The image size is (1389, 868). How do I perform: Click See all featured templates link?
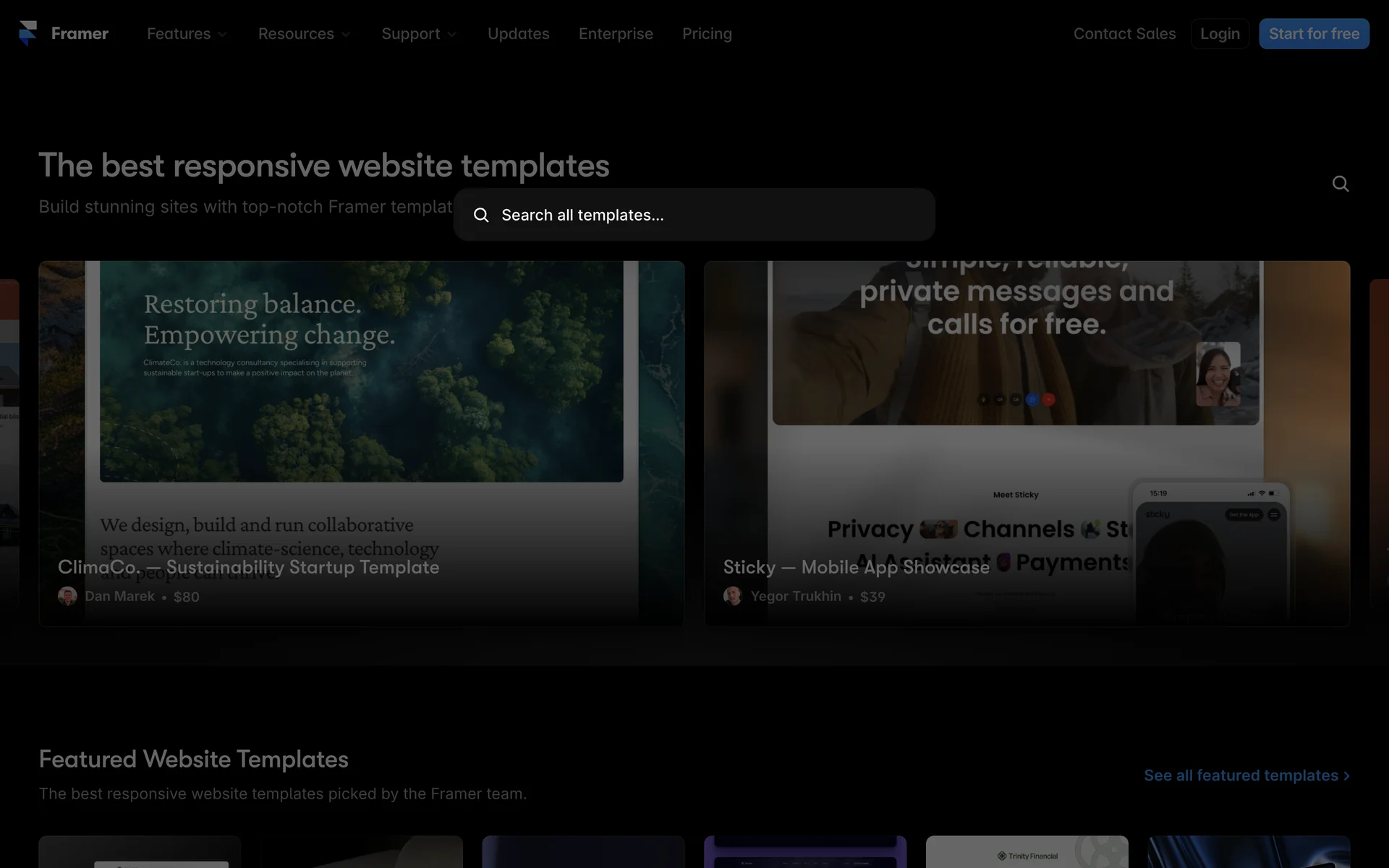tap(1240, 775)
